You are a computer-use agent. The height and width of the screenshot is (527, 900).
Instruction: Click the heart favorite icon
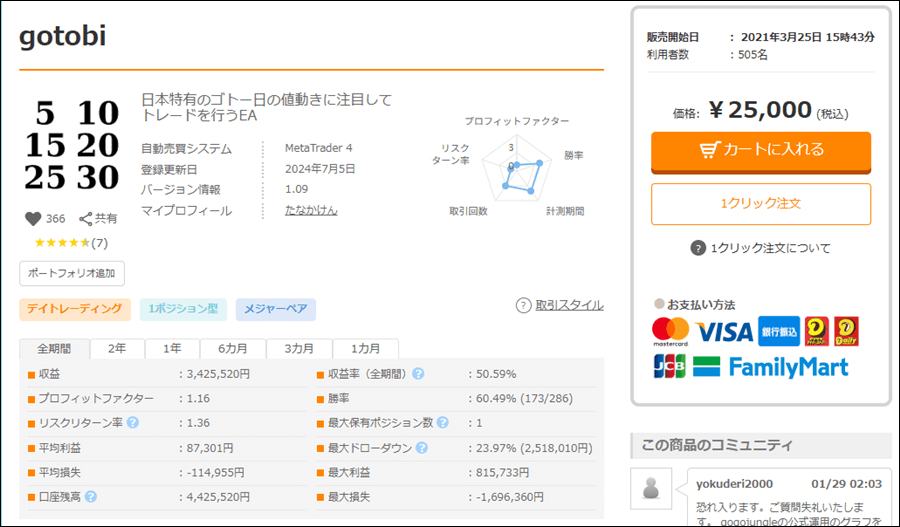pyautogui.click(x=32, y=219)
